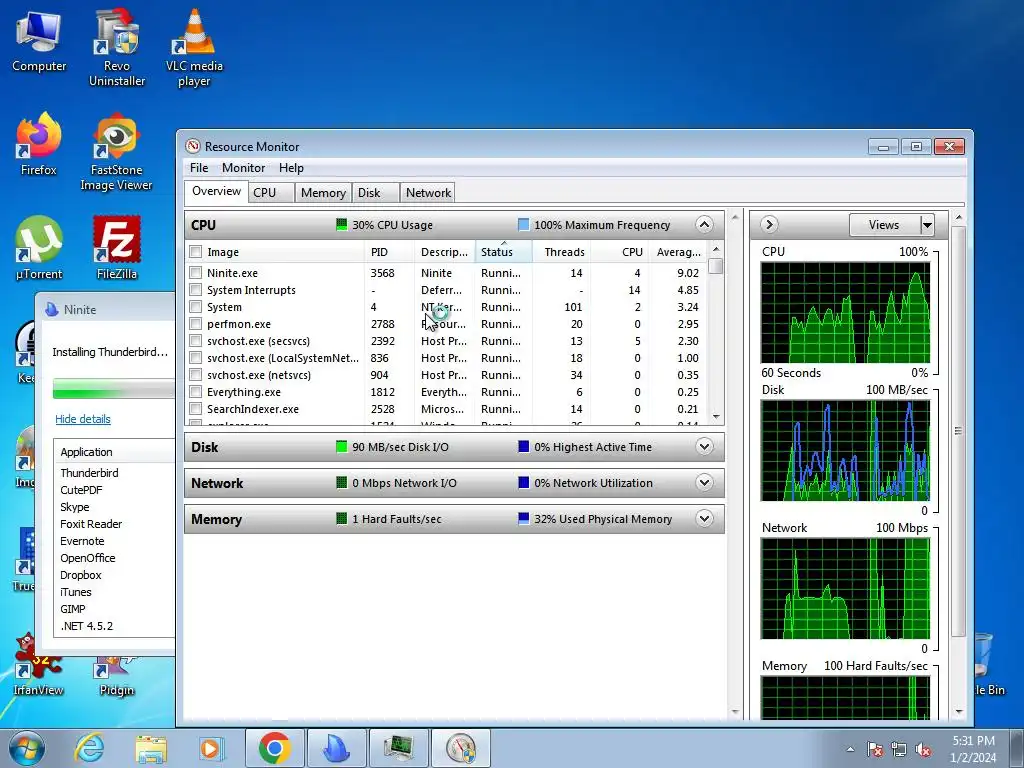Switch to the Network tab
The width and height of the screenshot is (1024, 768).
(428, 193)
